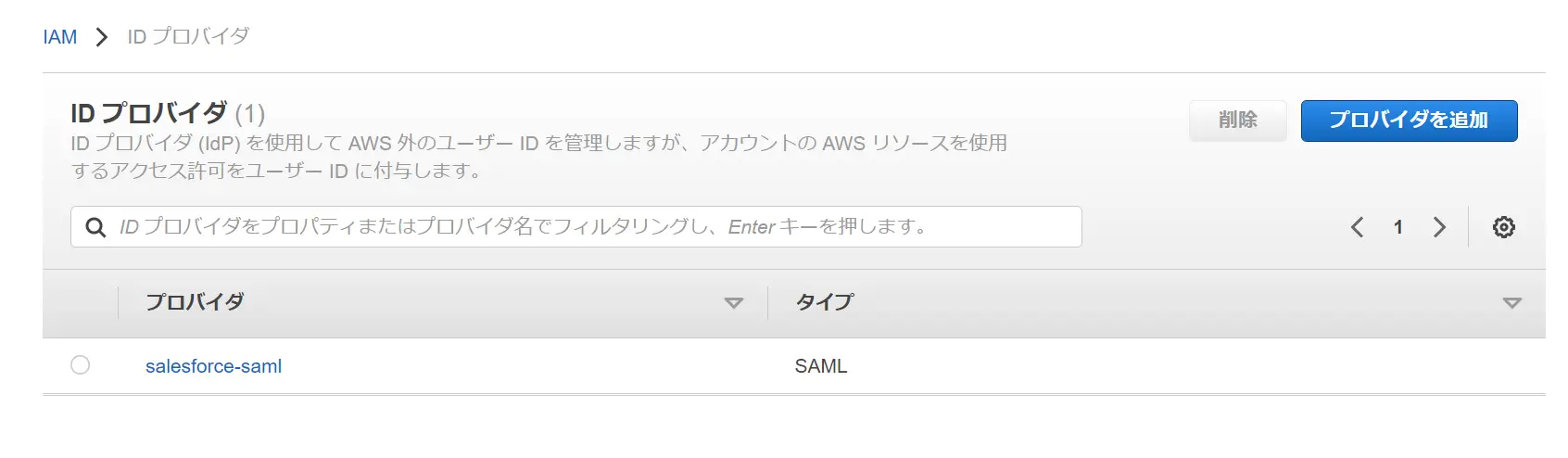The image size is (1568, 458).
Task: Open IAM breadcrumb link
Action: pos(60,37)
